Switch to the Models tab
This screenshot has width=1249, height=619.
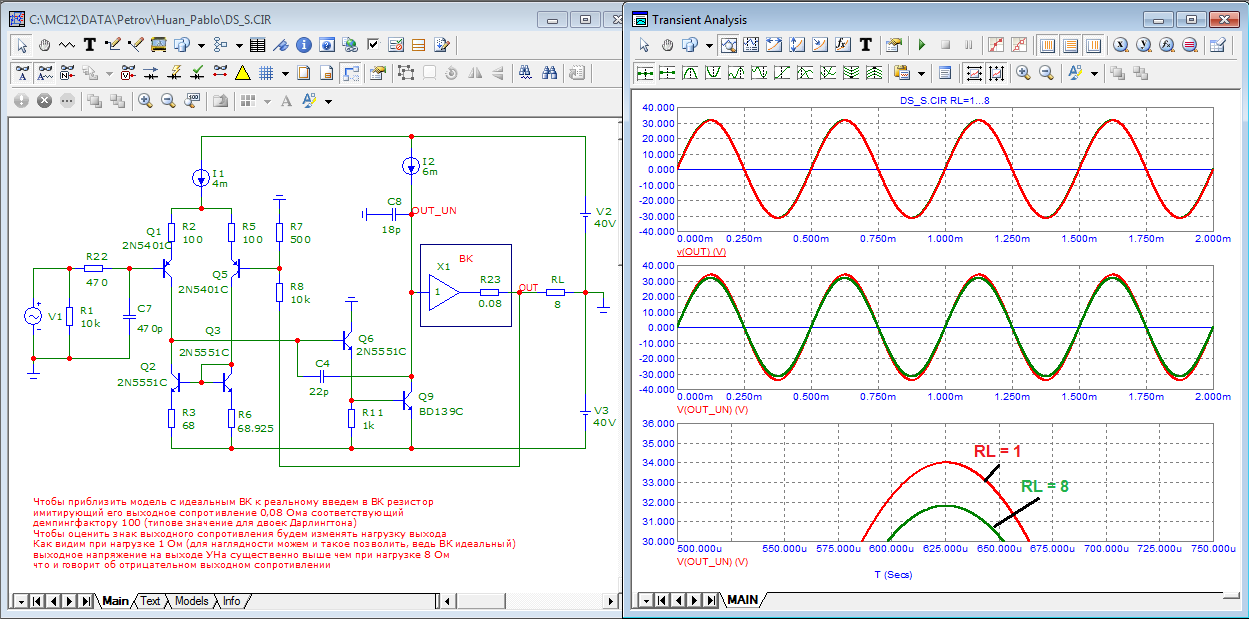pos(191,601)
